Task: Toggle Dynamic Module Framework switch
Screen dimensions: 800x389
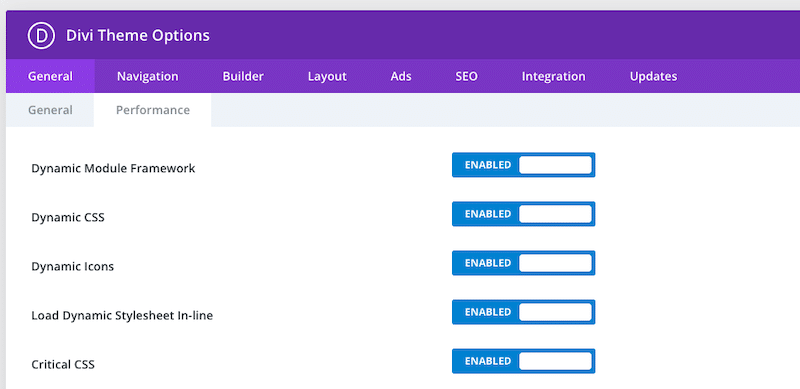Action: pos(523,165)
